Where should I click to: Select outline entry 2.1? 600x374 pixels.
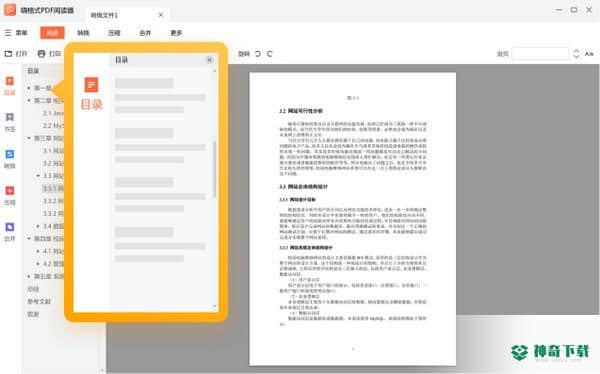click(x=53, y=113)
